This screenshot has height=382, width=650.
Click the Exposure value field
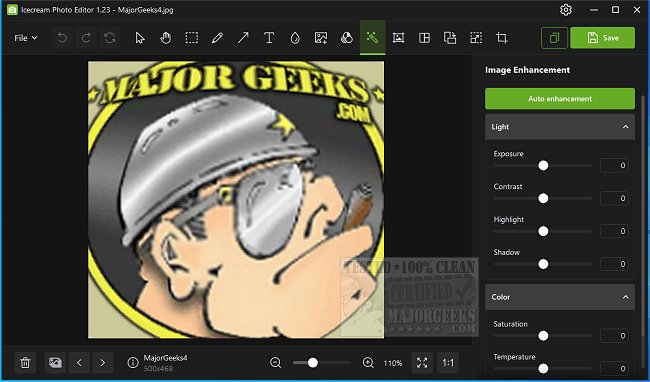[x=614, y=166]
